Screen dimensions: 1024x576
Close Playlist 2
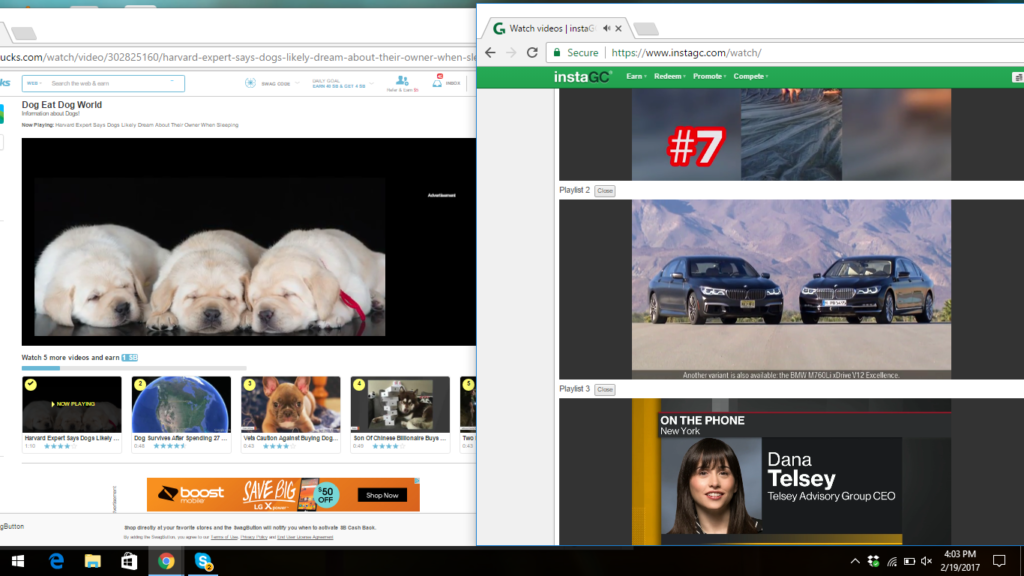tap(605, 191)
